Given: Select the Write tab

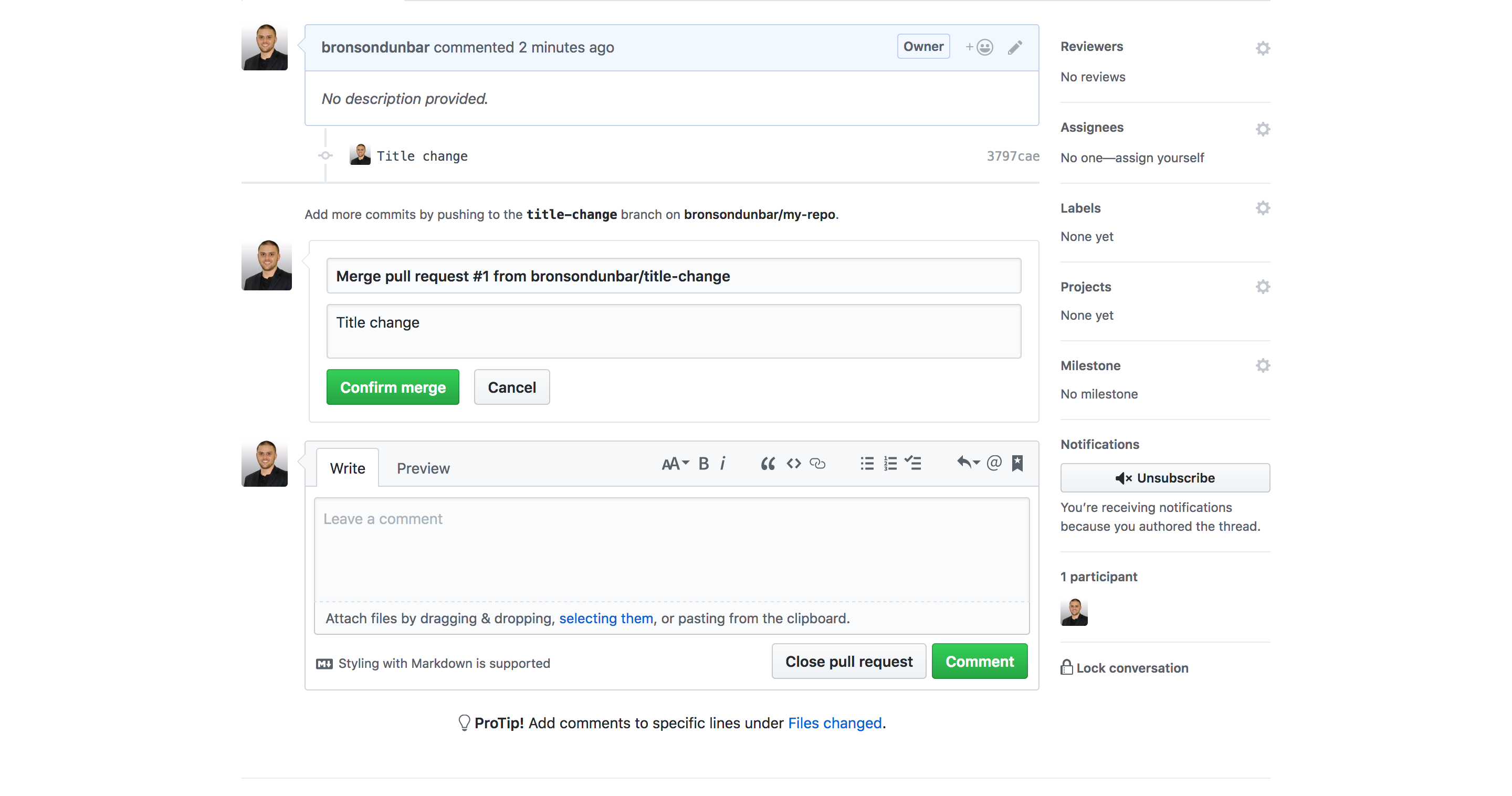Looking at the screenshot, I should [x=348, y=468].
